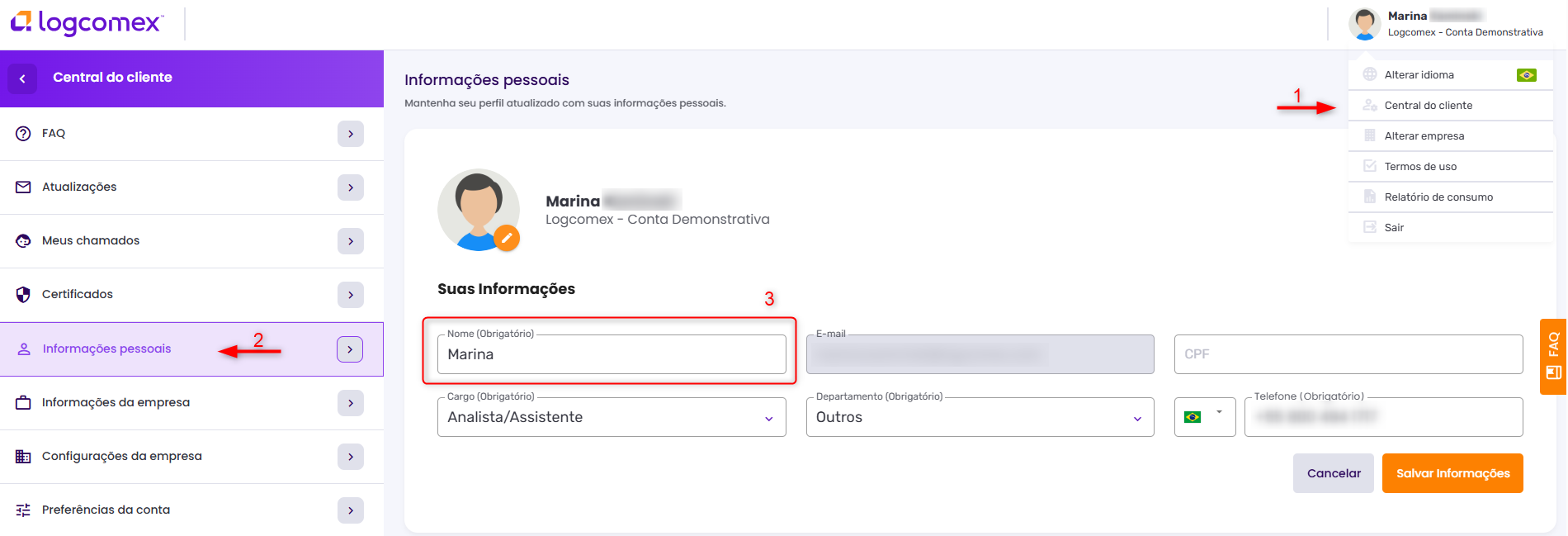Click the Meus chamados headset icon
The height and width of the screenshot is (536, 1568).
(23, 241)
